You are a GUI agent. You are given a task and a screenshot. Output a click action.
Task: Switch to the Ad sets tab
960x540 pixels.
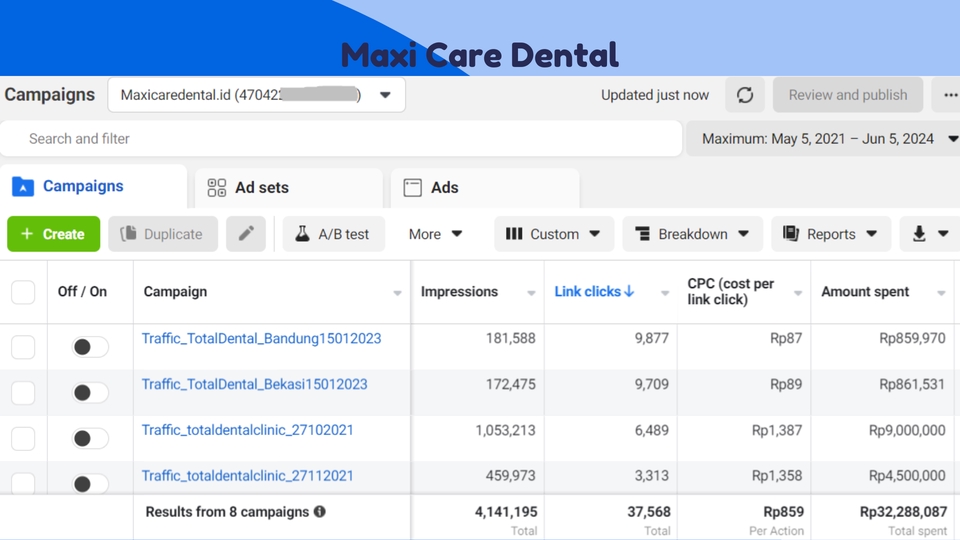click(288, 188)
